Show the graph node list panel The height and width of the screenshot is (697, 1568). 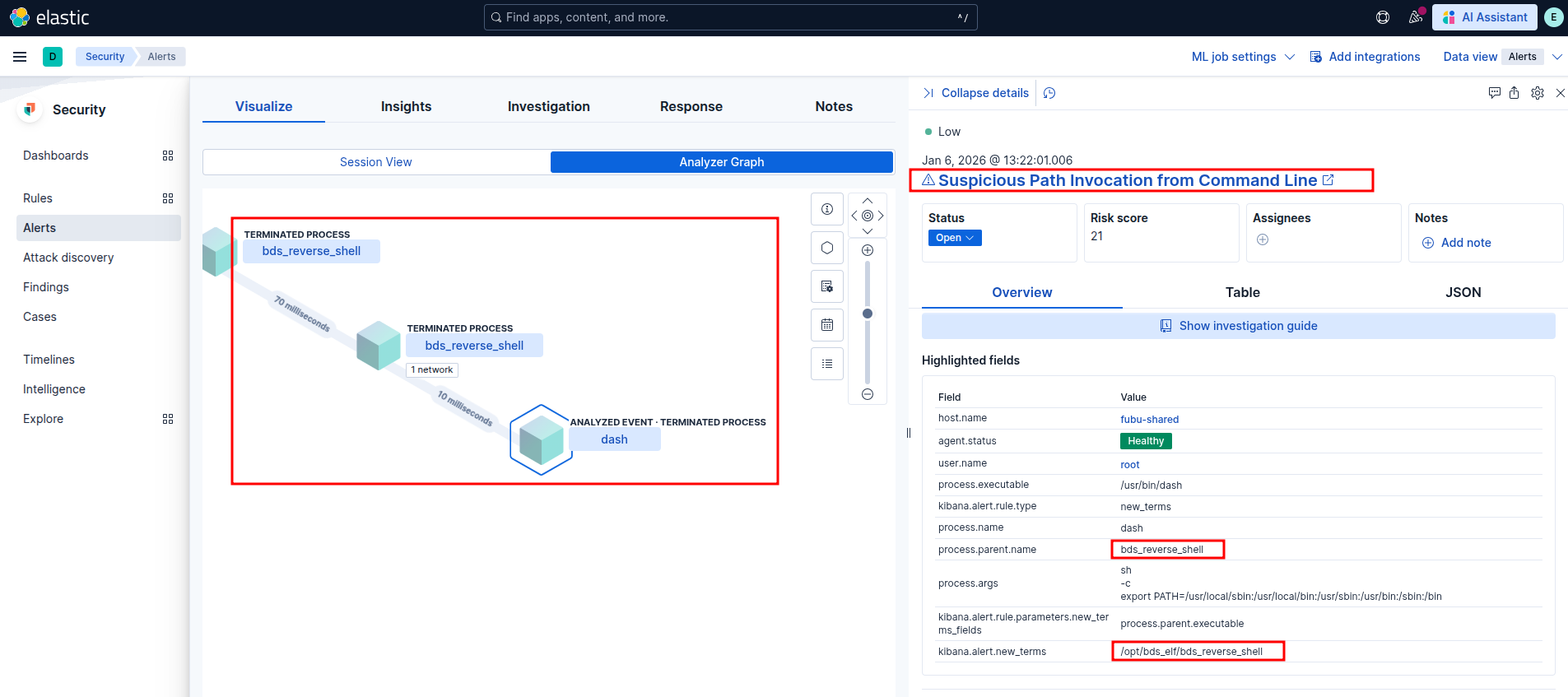tap(826, 364)
